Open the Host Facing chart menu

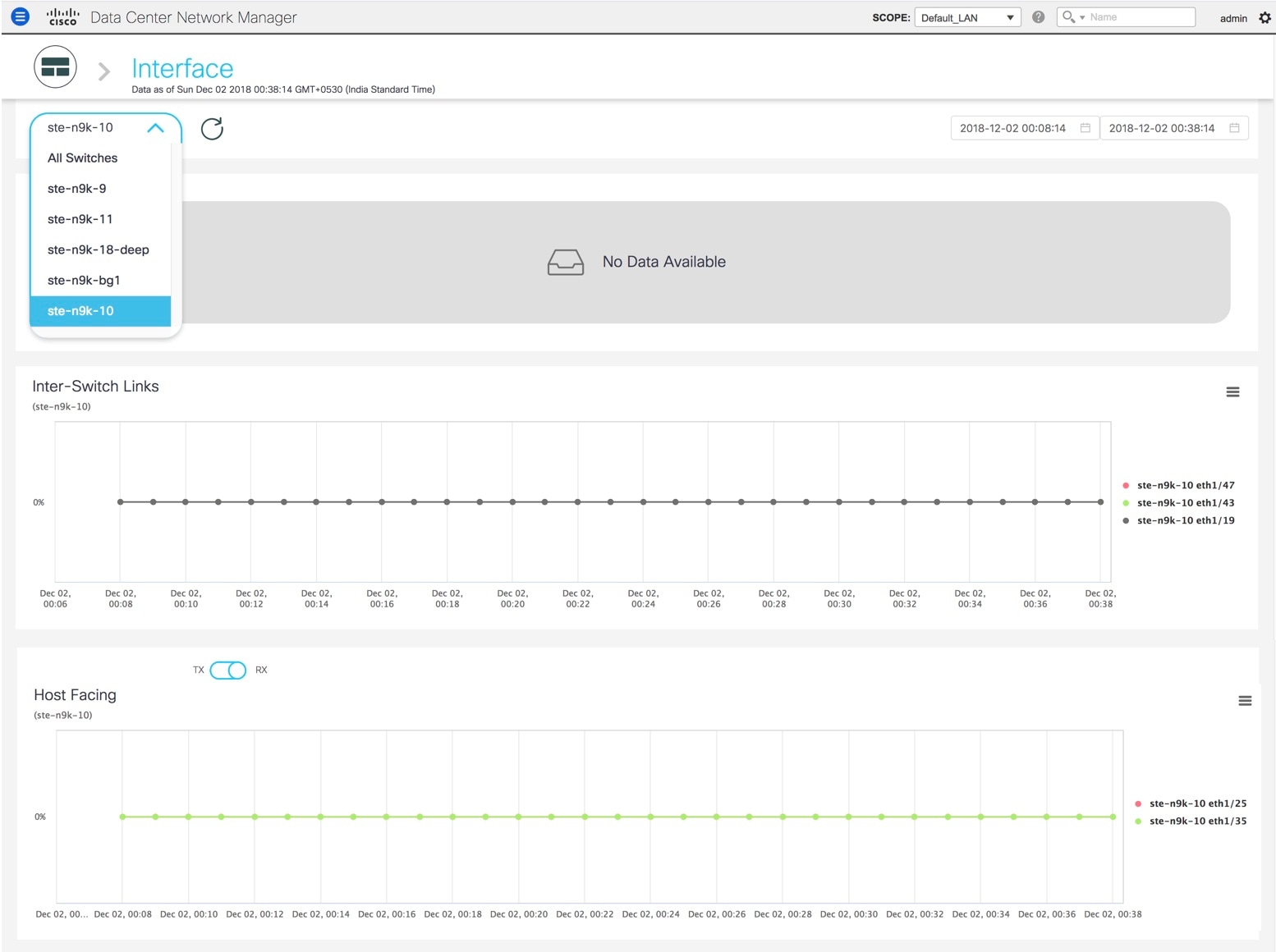click(x=1245, y=701)
